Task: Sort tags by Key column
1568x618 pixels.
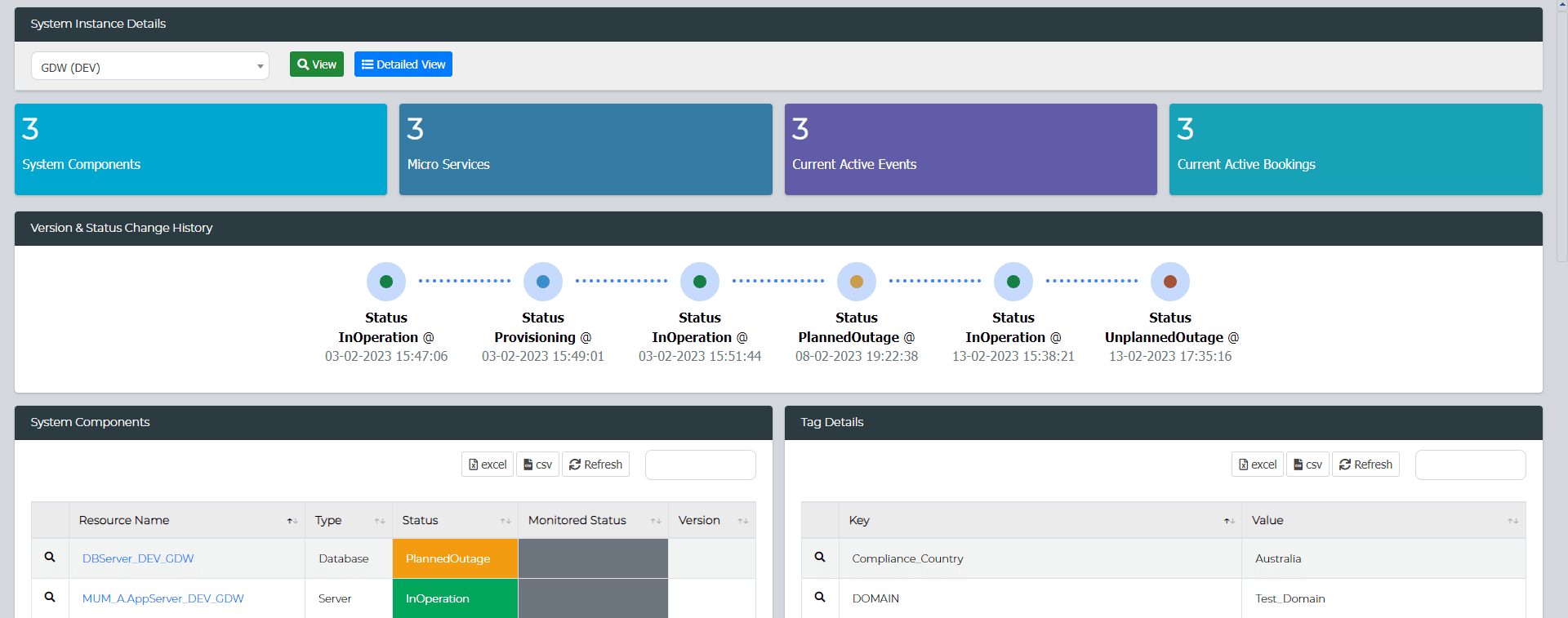Action: pos(1040,520)
